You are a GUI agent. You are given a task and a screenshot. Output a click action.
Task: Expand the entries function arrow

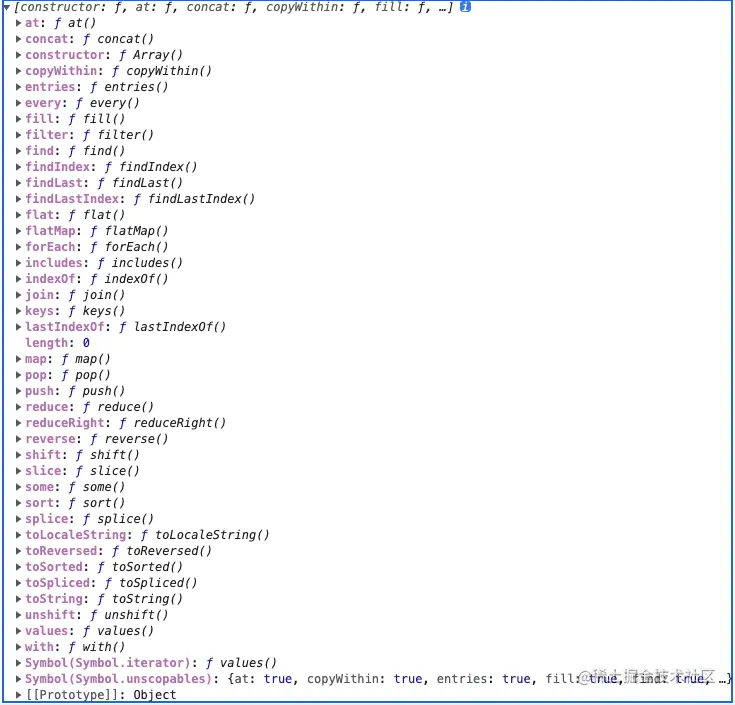click(x=18, y=87)
